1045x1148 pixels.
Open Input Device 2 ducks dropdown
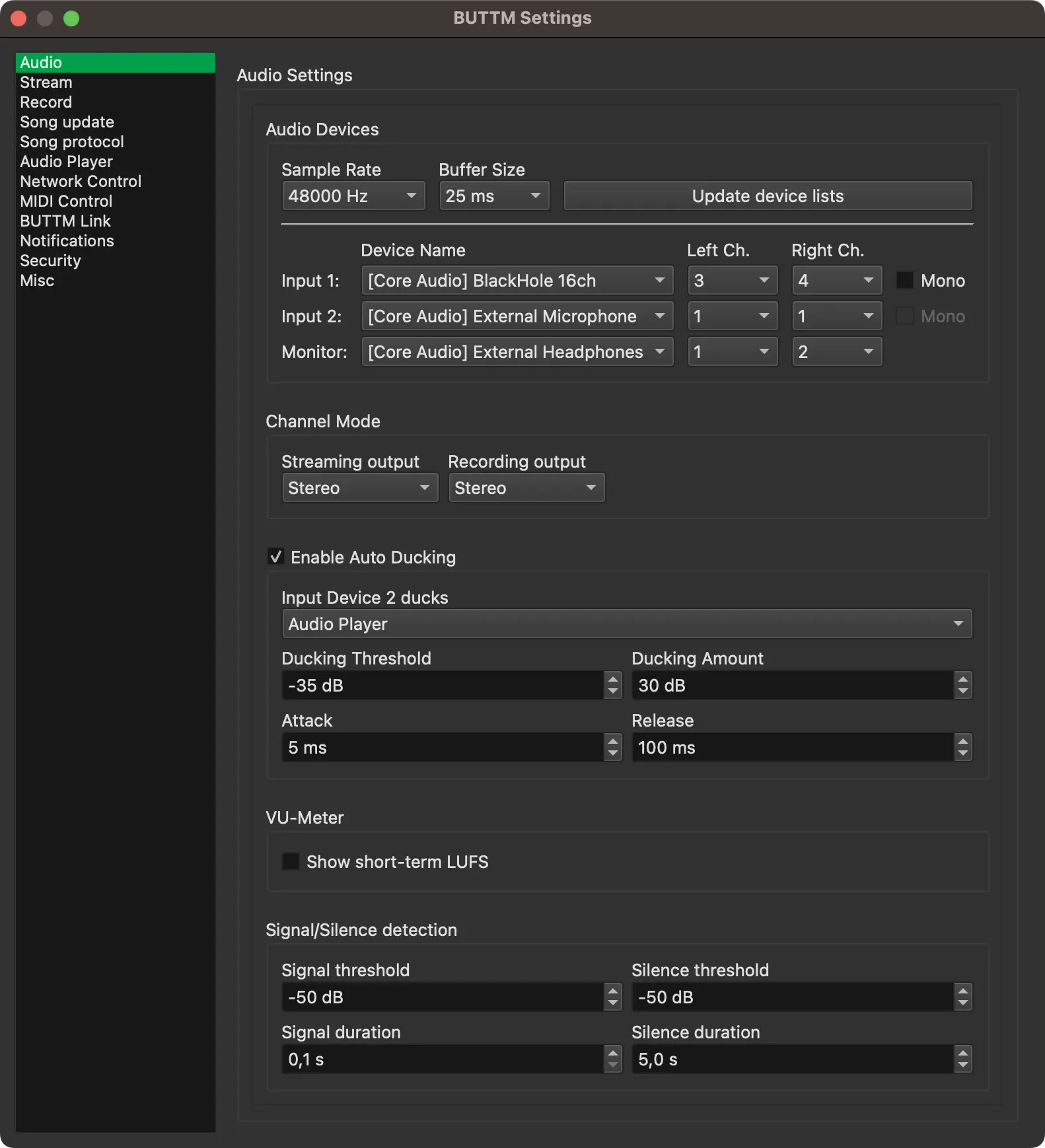[x=627, y=624]
